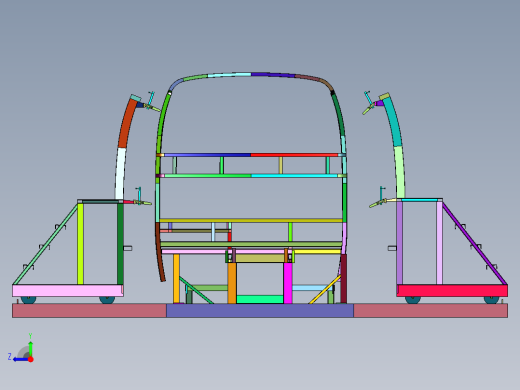Screen dimensions: 520x390
Task: Select the cyan top bar of the right cart
Action: 420,200
